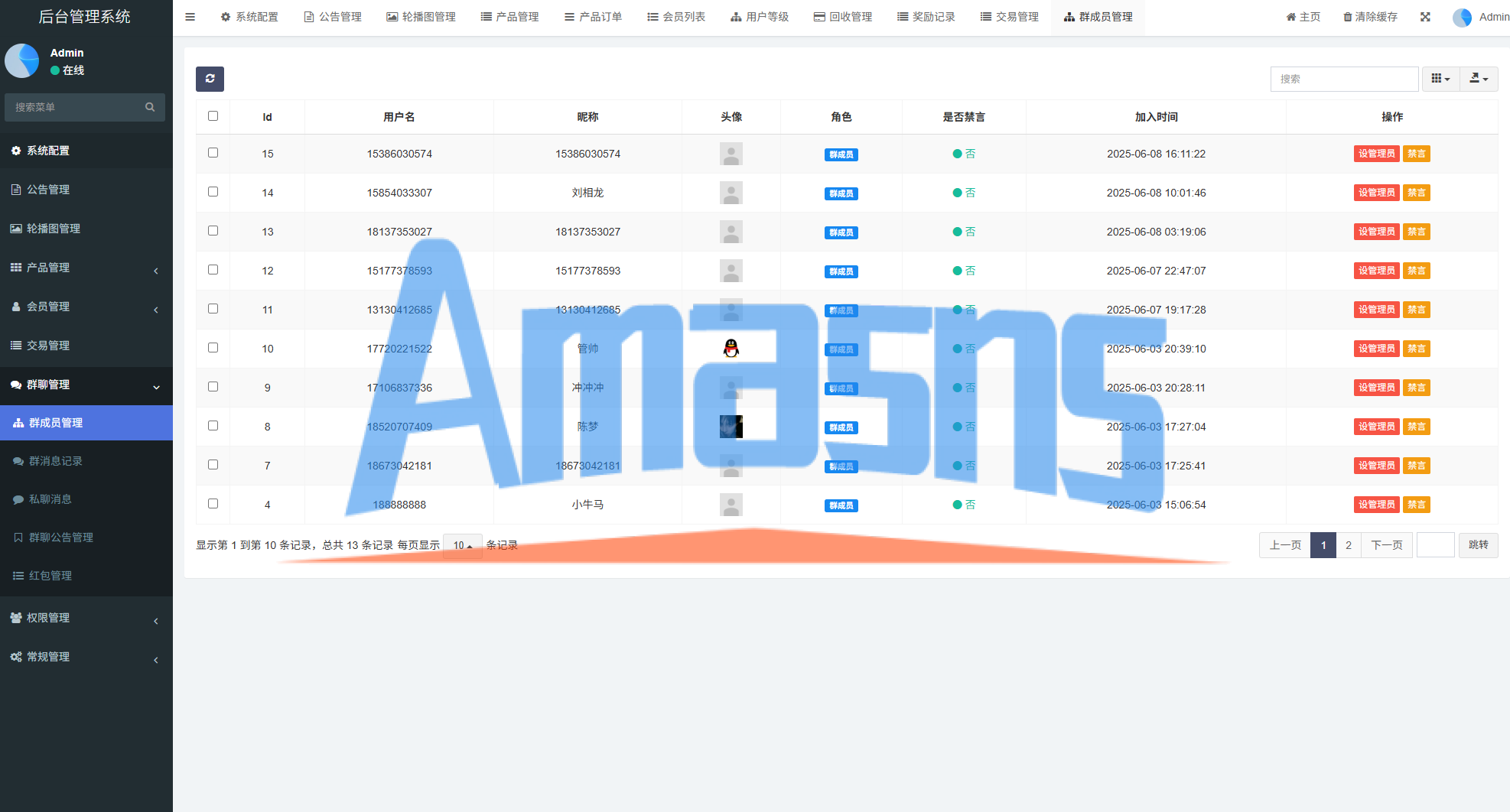Click in the table search input field
Image resolution: width=1510 pixels, height=812 pixels.
pos(1344,79)
